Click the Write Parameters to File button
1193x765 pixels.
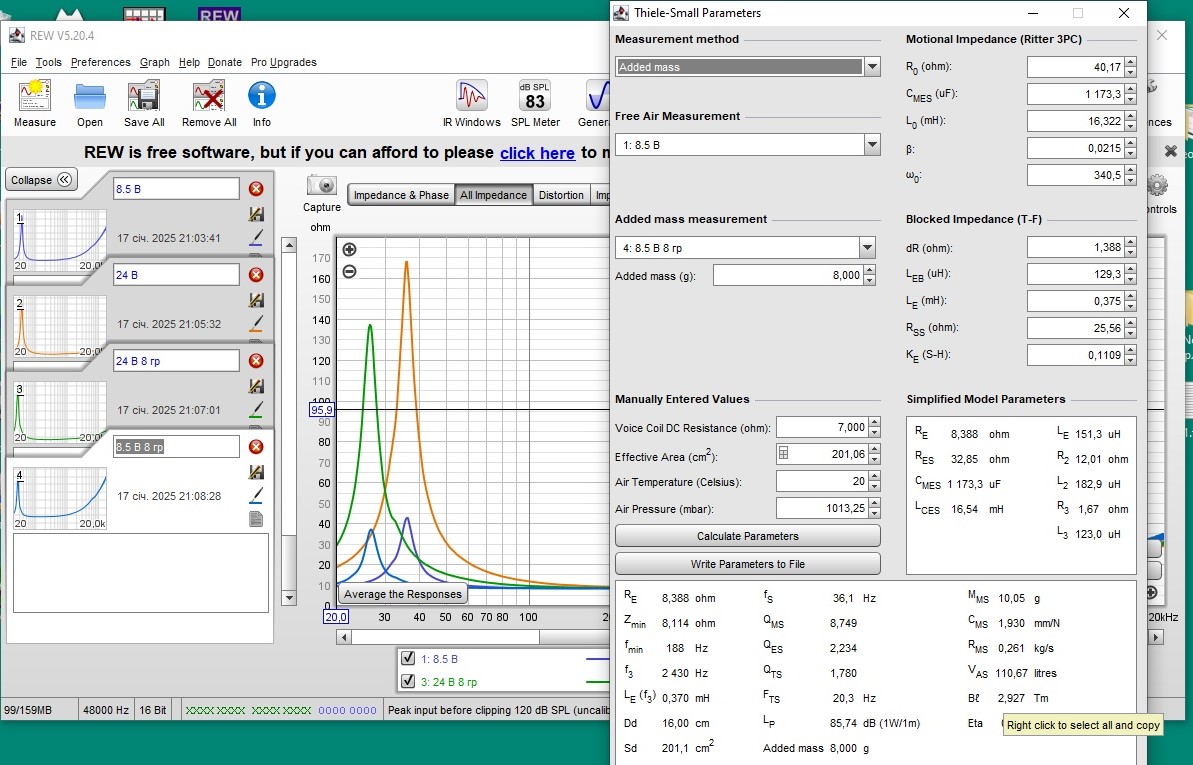point(747,564)
